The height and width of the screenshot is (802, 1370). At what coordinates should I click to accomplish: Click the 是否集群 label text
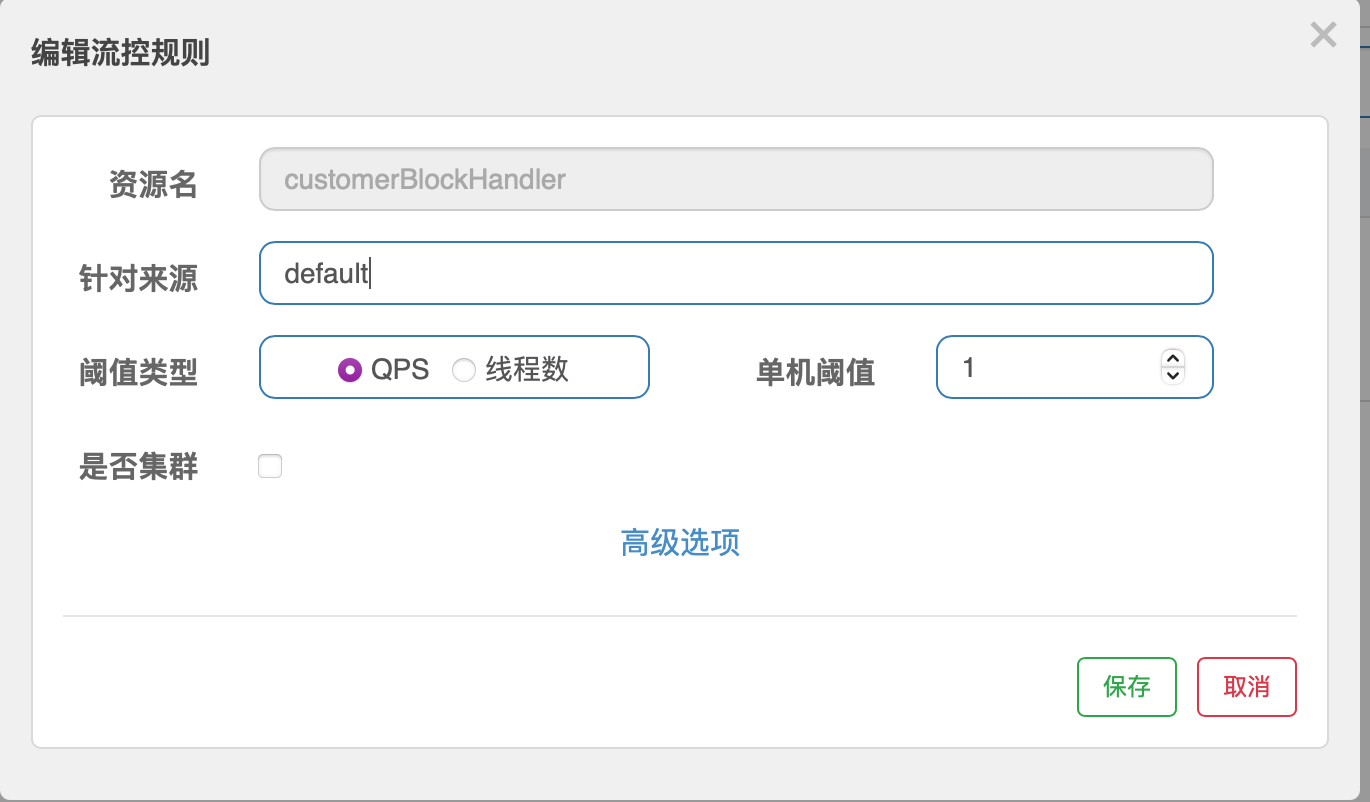138,466
